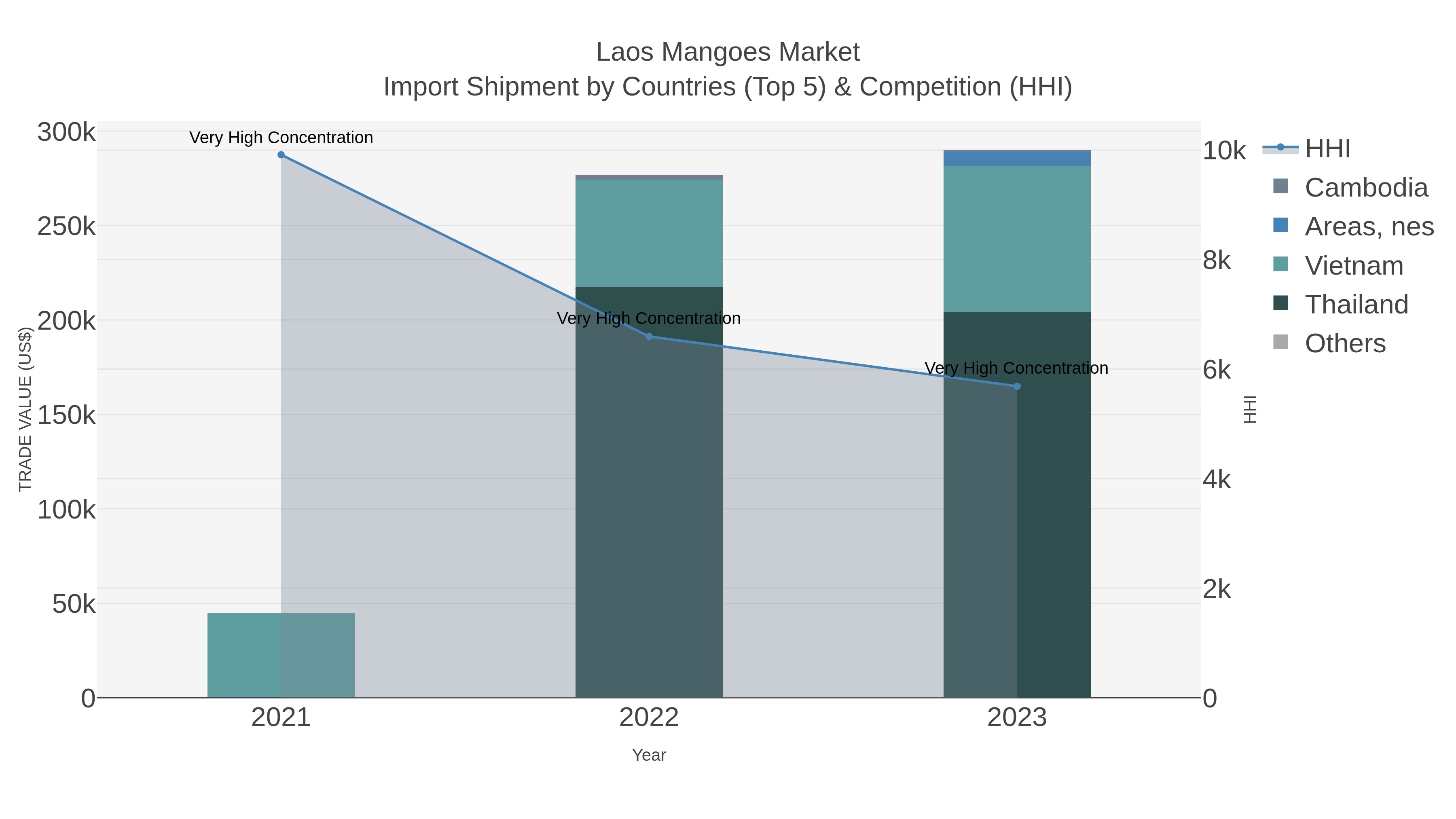Click the 2022 x-axis label
The width and height of the screenshot is (1456, 819).
pos(649,718)
